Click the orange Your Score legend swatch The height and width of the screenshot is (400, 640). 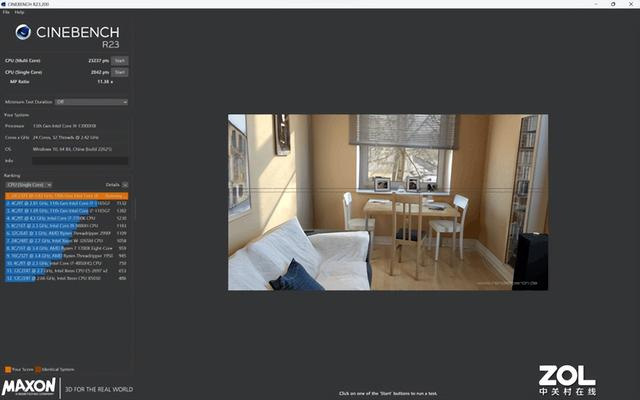click(x=8, y=369)
